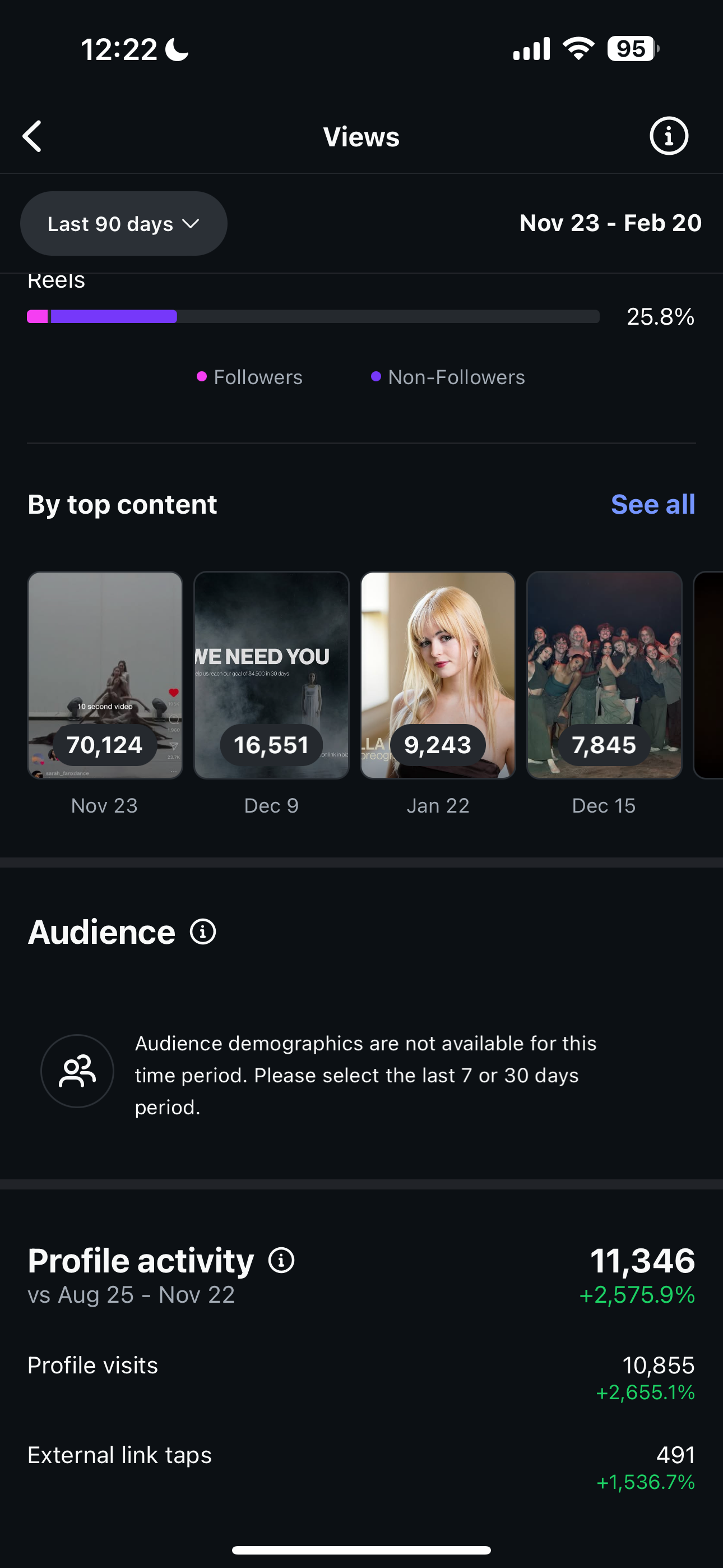The width and height of the screenshot is (723, 1568).
Task: Tap the back arrow icon
Action: click(x=33, y=136)
